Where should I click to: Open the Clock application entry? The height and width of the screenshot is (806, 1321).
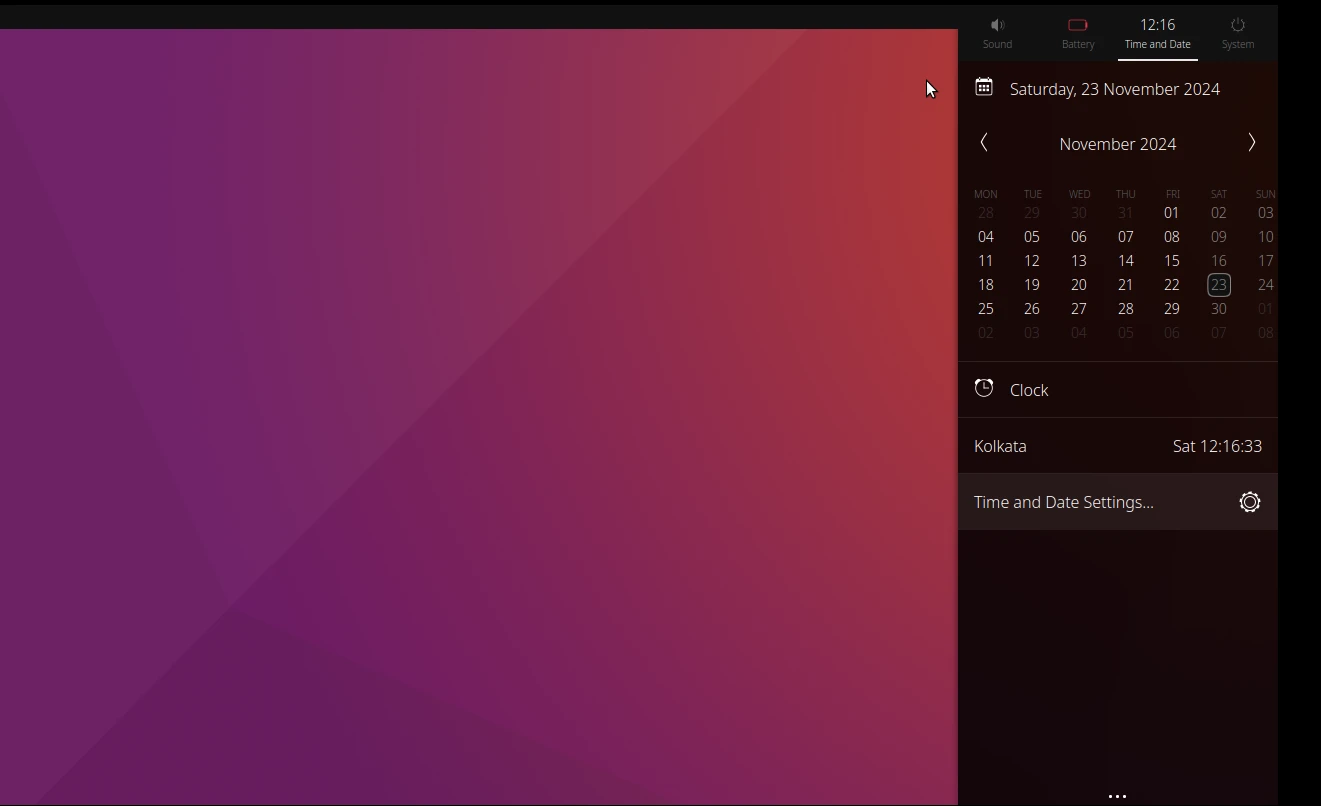(x=1029, y=390)
